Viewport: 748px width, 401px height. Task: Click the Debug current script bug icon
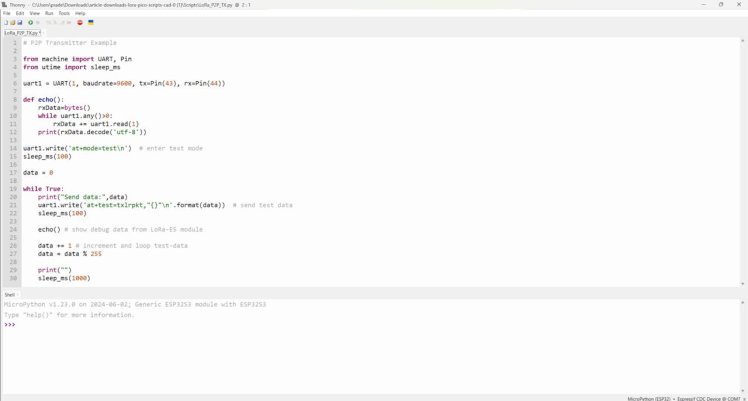click(38, 22)
